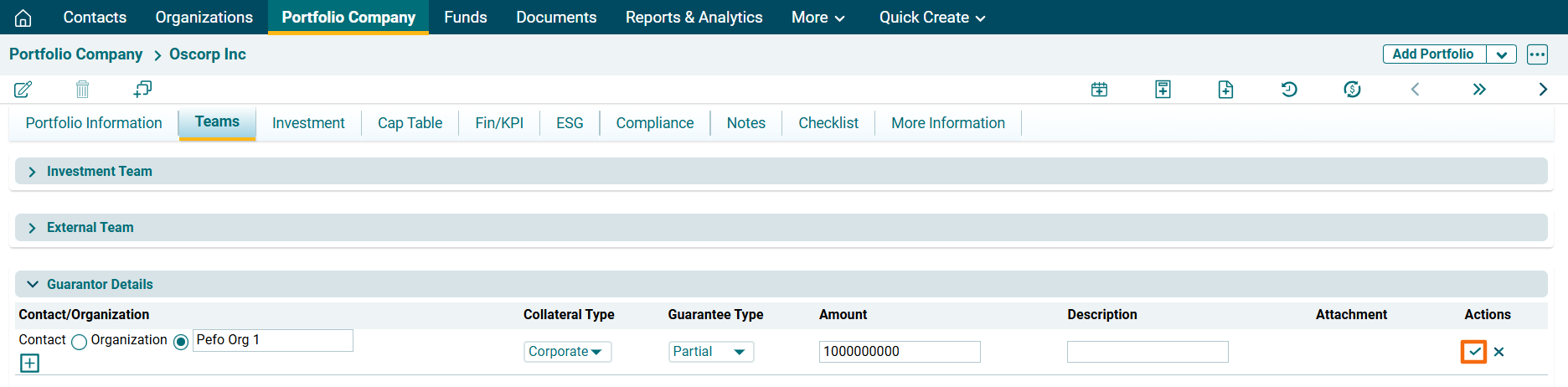The width and height of the screenshot is (1568, 387).
Task: Select the Organization radio button
Action: [181, 342]
